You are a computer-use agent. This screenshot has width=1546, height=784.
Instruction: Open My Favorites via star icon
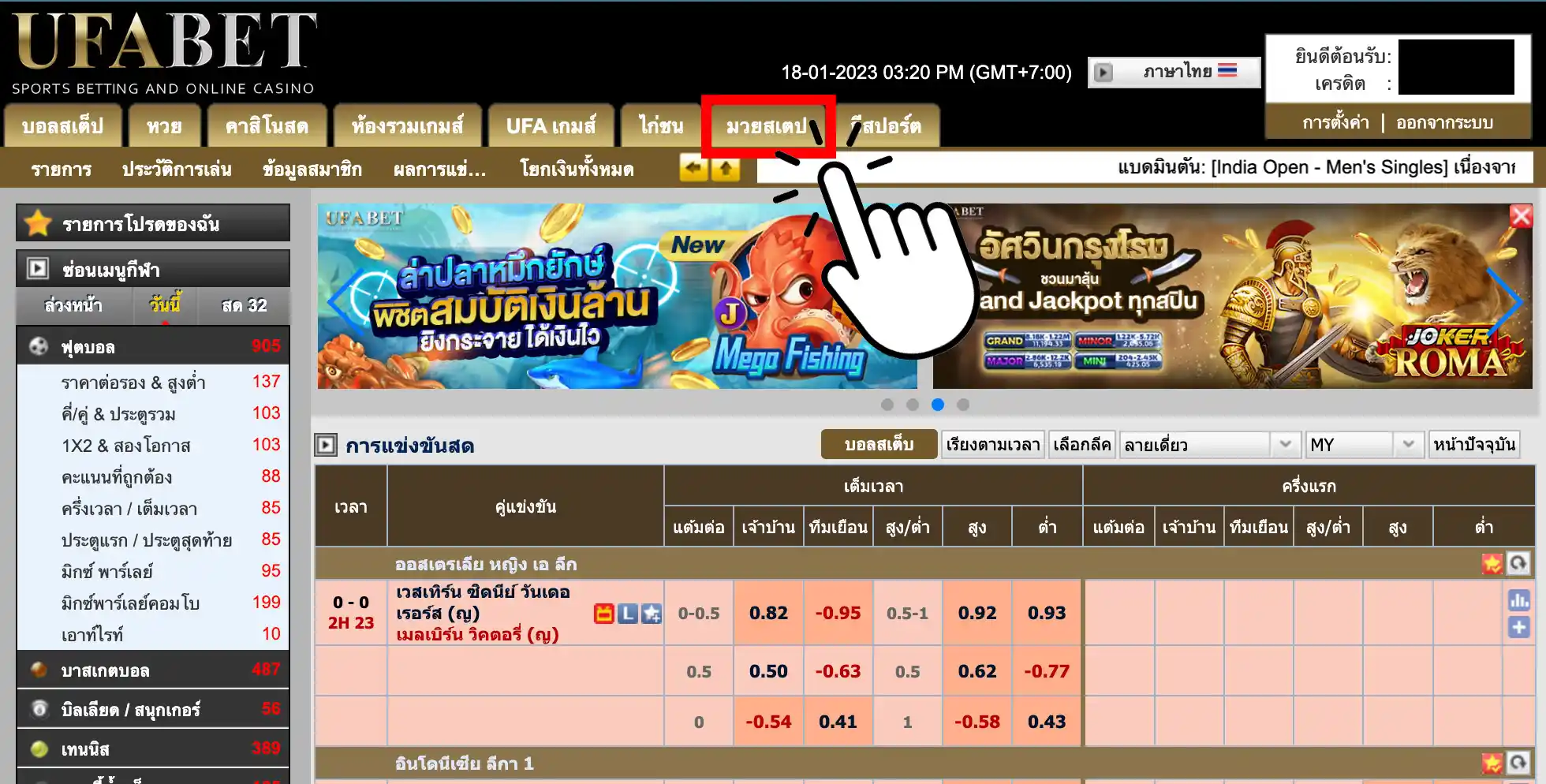(37, 224)
